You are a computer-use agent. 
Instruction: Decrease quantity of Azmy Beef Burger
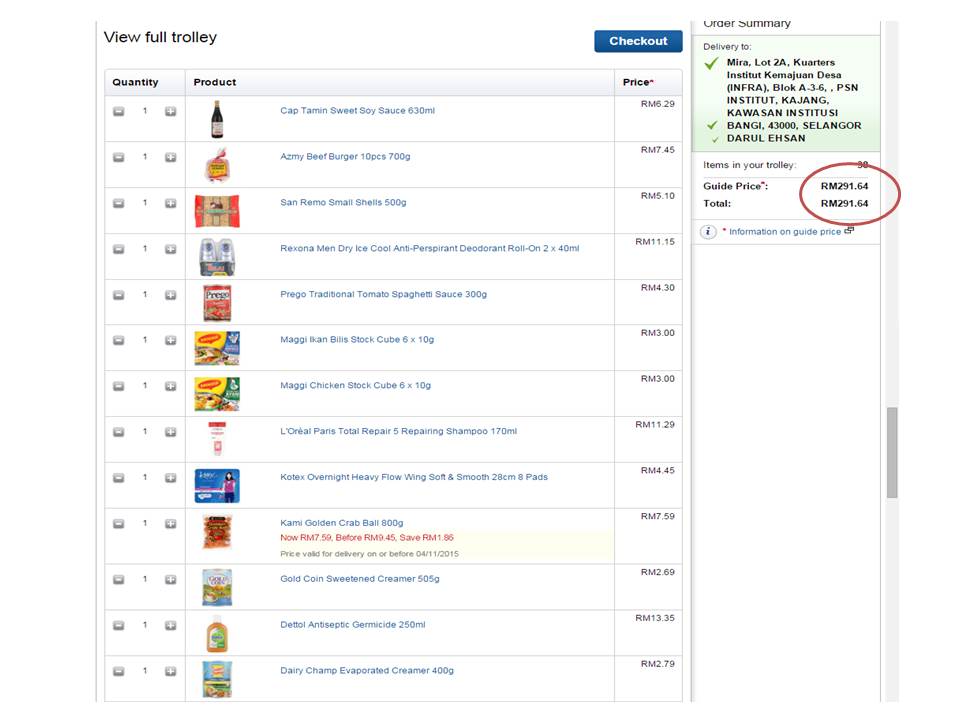tap(119, 157)
